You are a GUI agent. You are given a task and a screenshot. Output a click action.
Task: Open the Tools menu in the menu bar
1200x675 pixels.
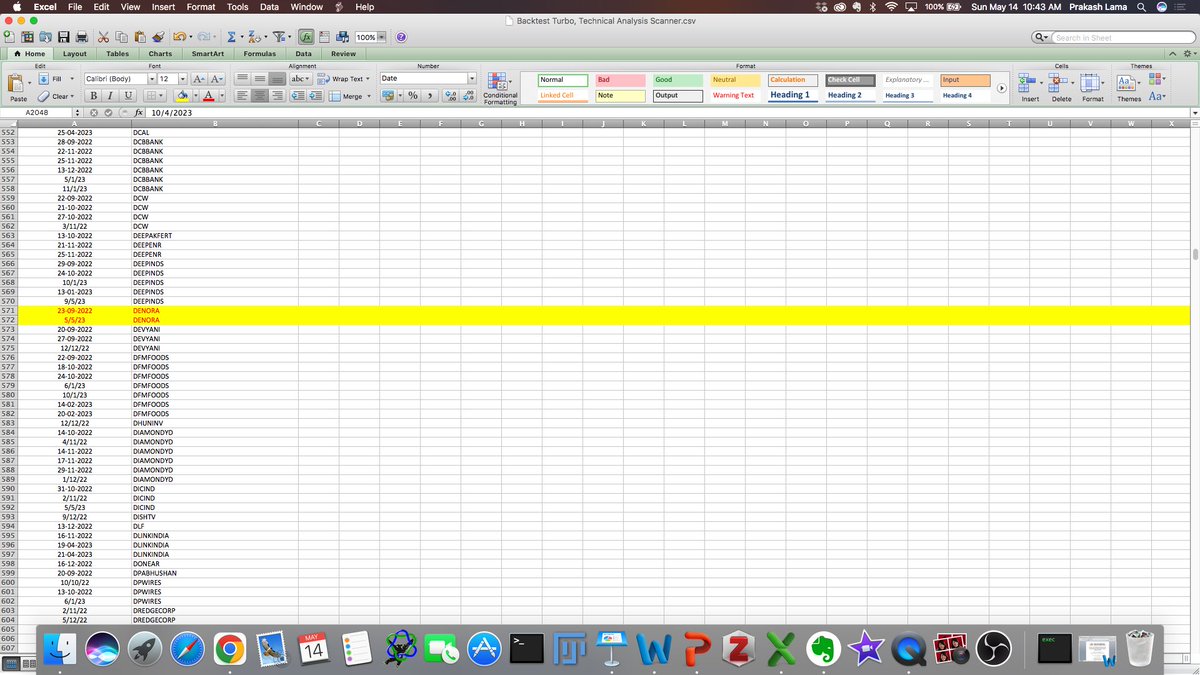(236, 6)
